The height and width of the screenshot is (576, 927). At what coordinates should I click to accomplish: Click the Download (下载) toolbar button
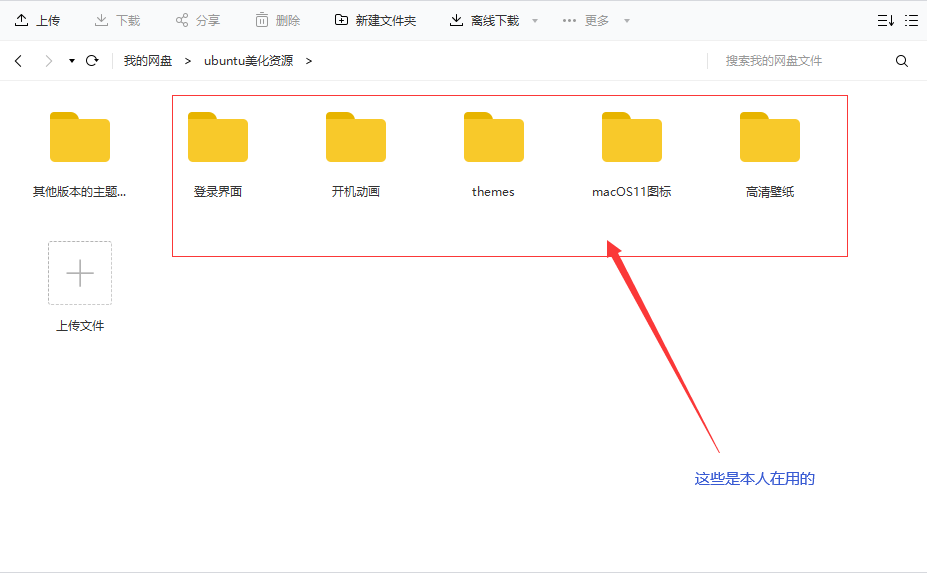coord(118,21)
